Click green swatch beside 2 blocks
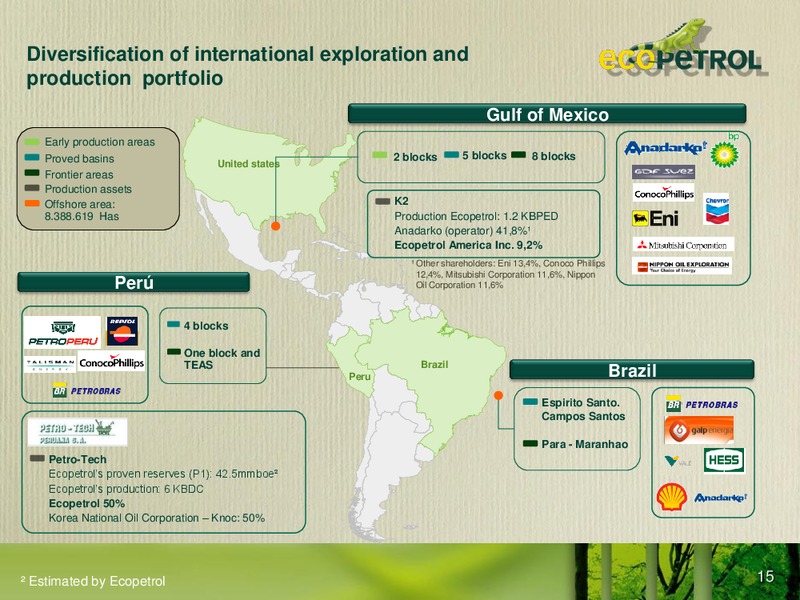This screenshot has width=800, height=600. coord(380,155)
